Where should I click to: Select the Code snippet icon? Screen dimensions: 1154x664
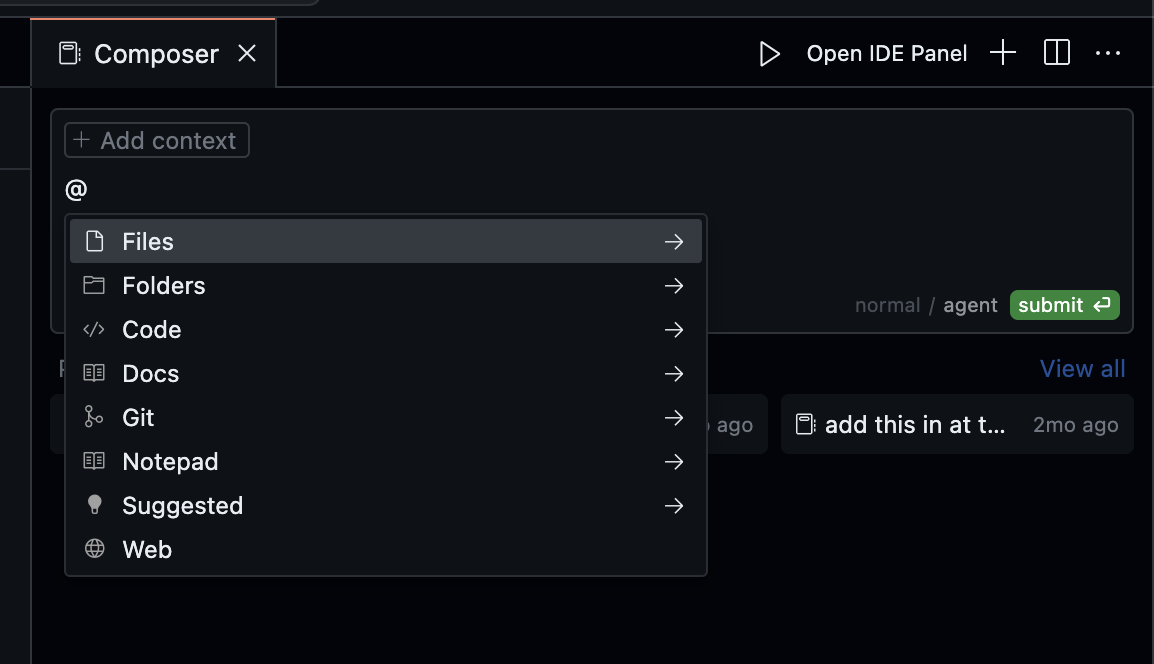(94, 329)
